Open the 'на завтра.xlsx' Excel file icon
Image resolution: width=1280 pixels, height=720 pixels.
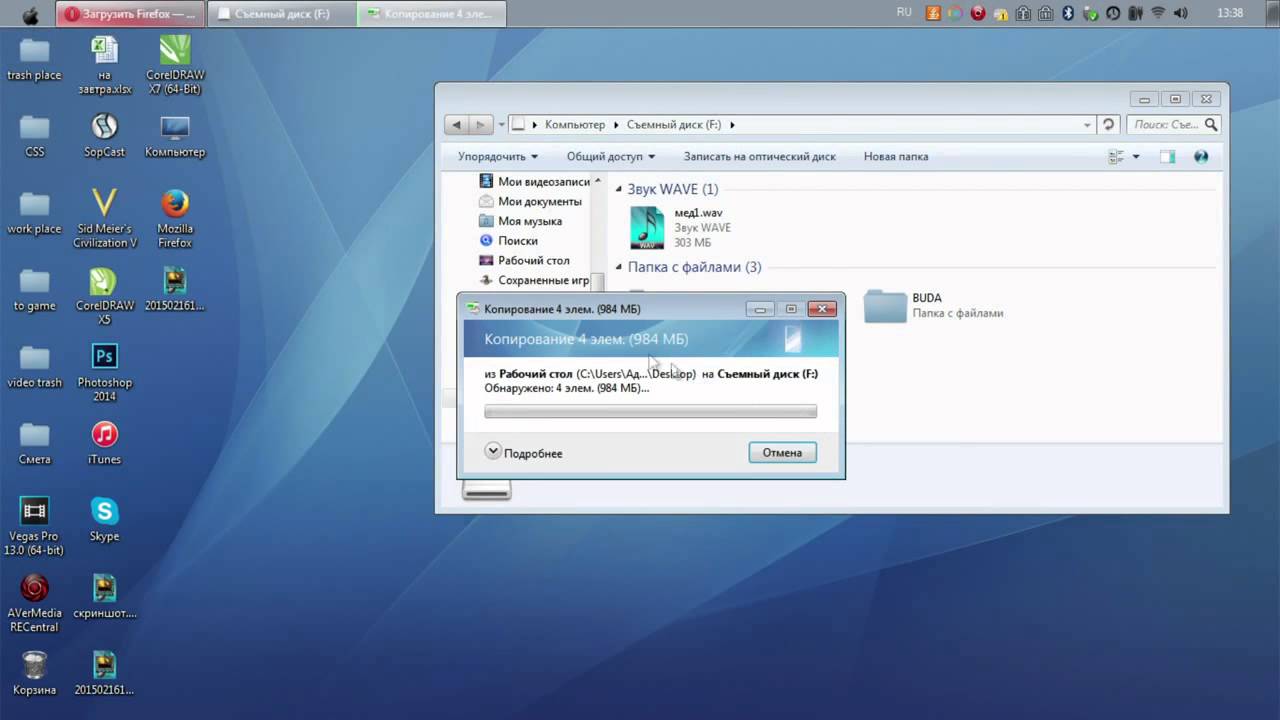click(x=104, y=65)
